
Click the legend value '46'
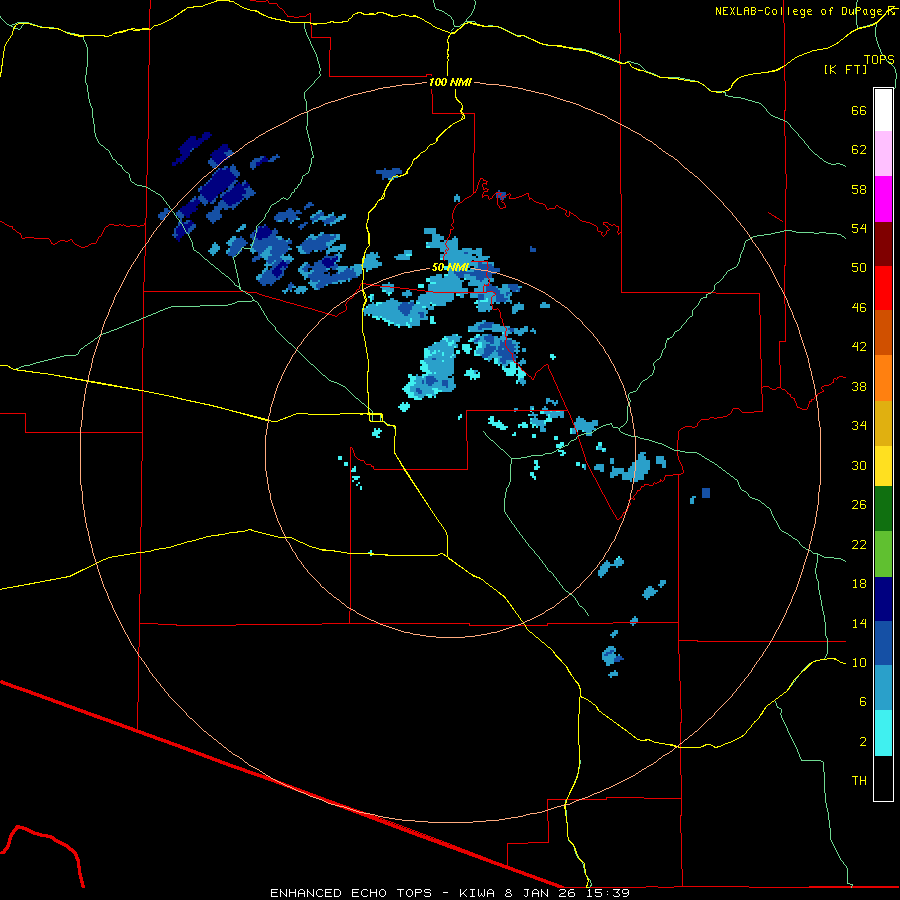[x=859, y=307]
